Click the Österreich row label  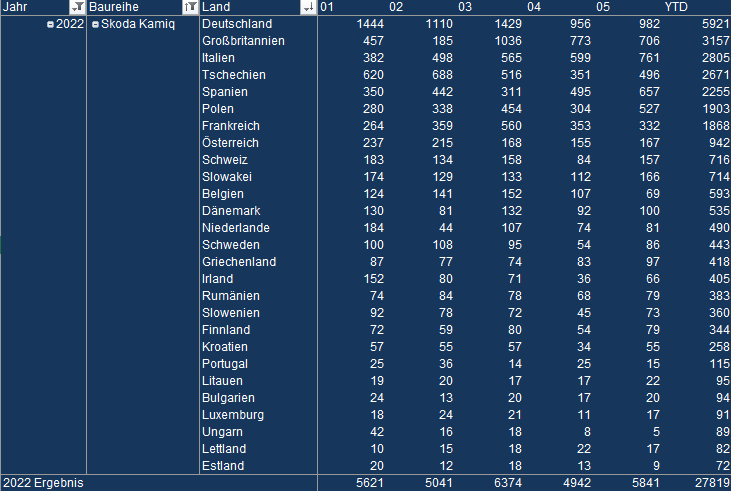tap(230, 143)
